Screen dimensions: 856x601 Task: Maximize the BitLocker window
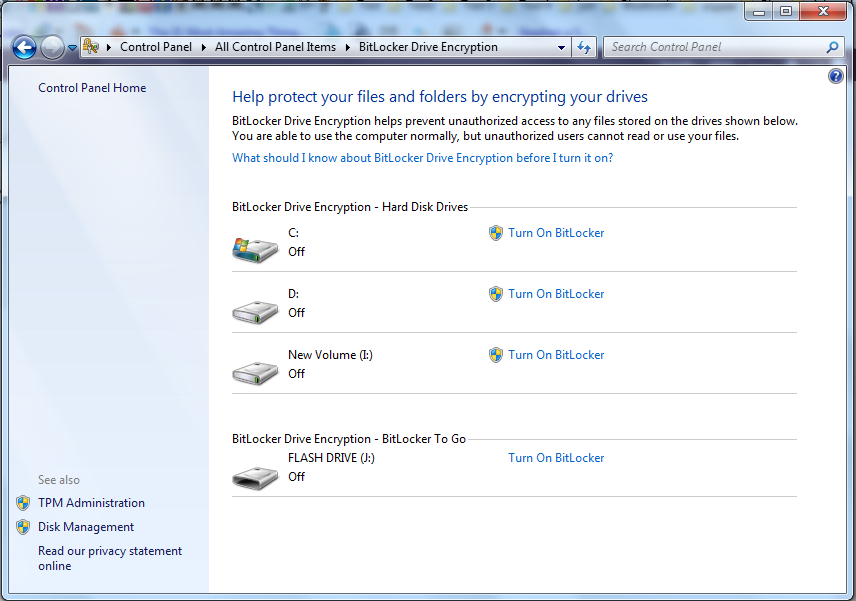click(x=786, y=11)
